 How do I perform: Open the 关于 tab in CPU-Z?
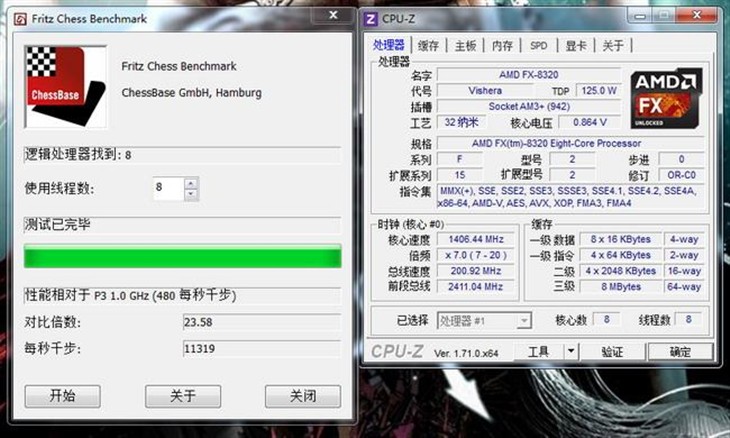(x=613, y=46)
